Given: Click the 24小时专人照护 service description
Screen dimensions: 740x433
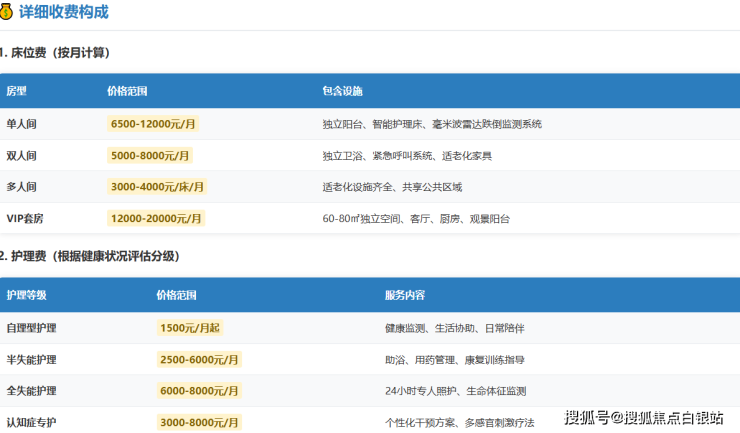Looking at the screenshot, I should [x=455, y=391].
